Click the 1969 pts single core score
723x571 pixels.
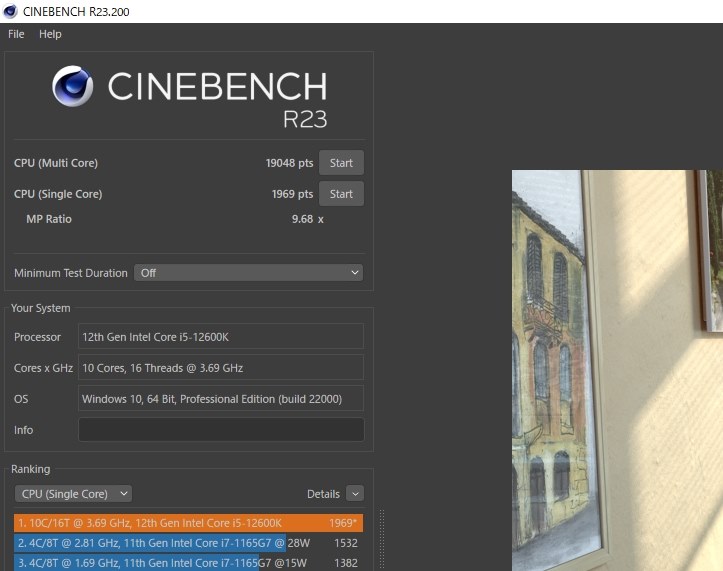[292, 194]
